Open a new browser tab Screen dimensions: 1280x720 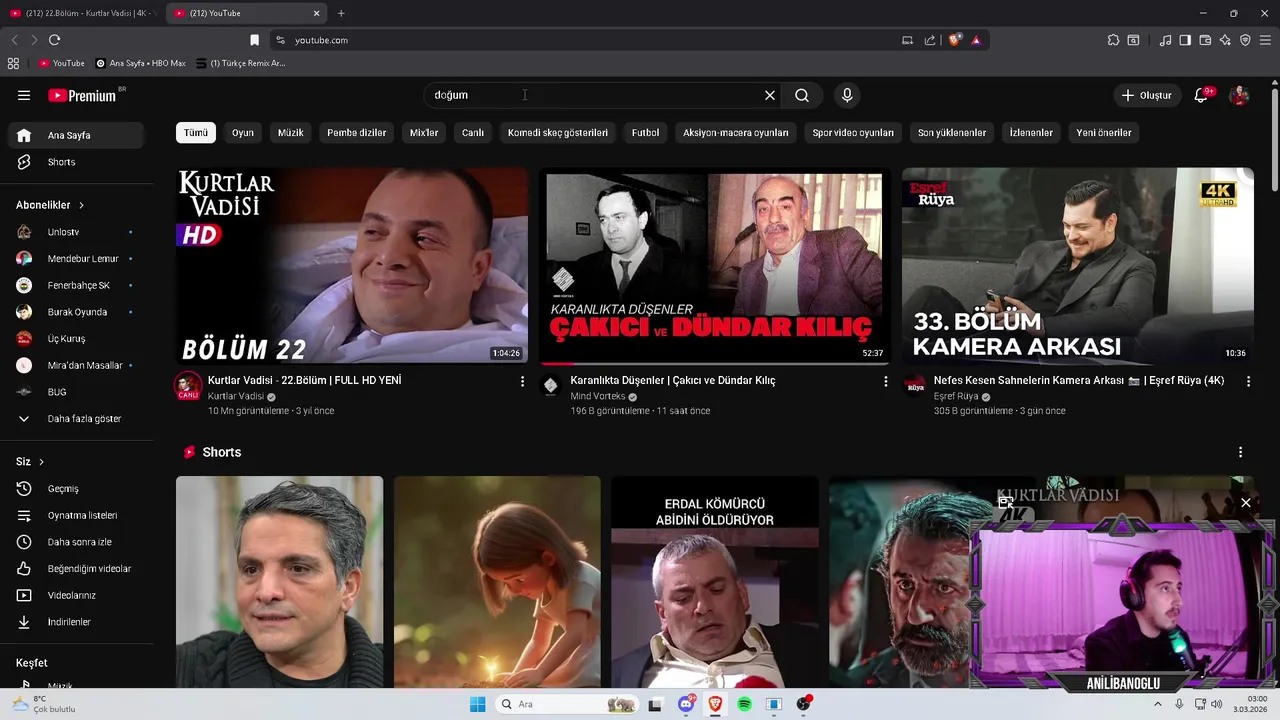click(x=341, y=13)
